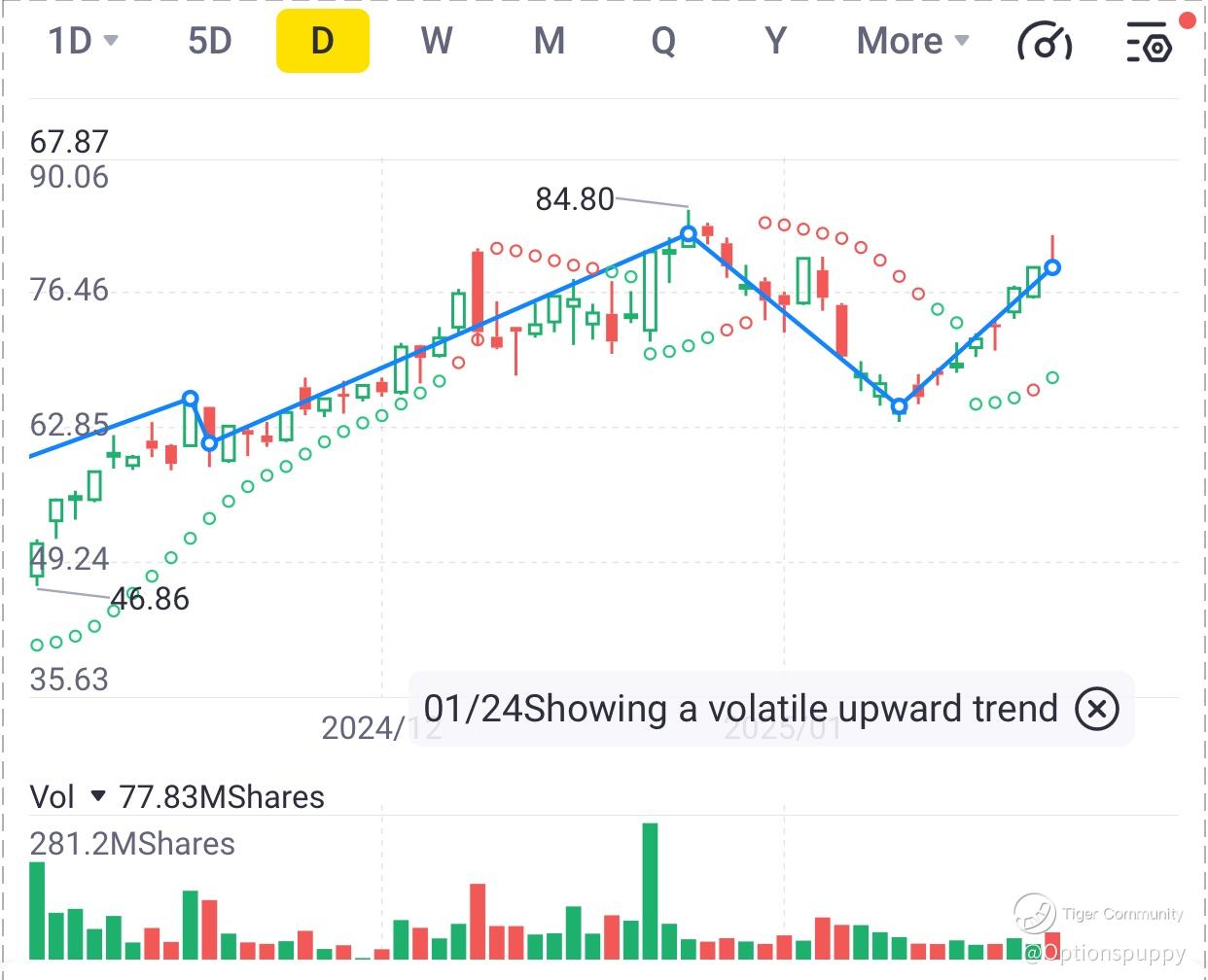Open the chart speed gauge icon
Image resolution: width=1208 pixels, height=980 pixels.
(1044, 42)
